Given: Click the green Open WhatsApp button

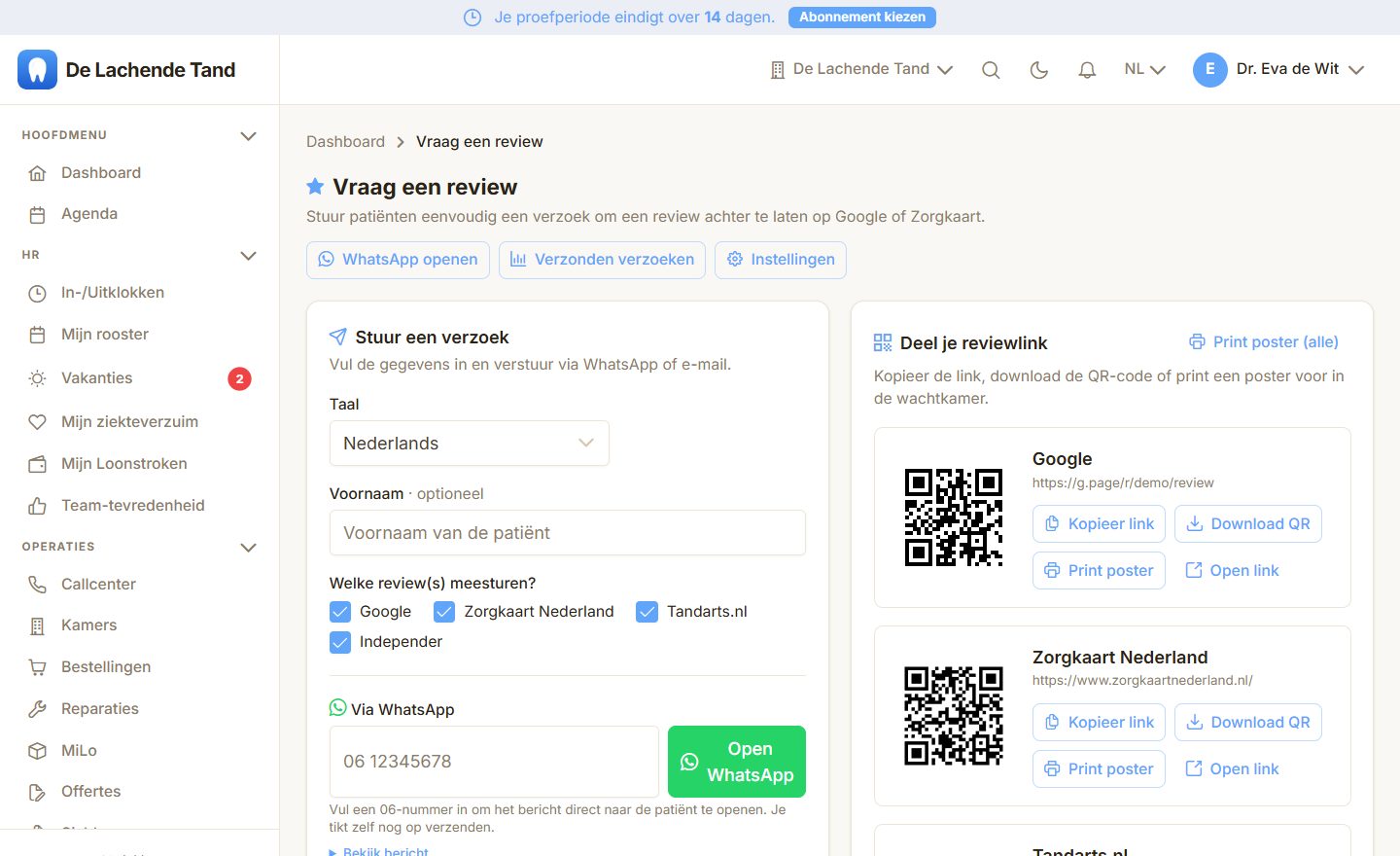Looking at the screenshot, I should 737,762.
